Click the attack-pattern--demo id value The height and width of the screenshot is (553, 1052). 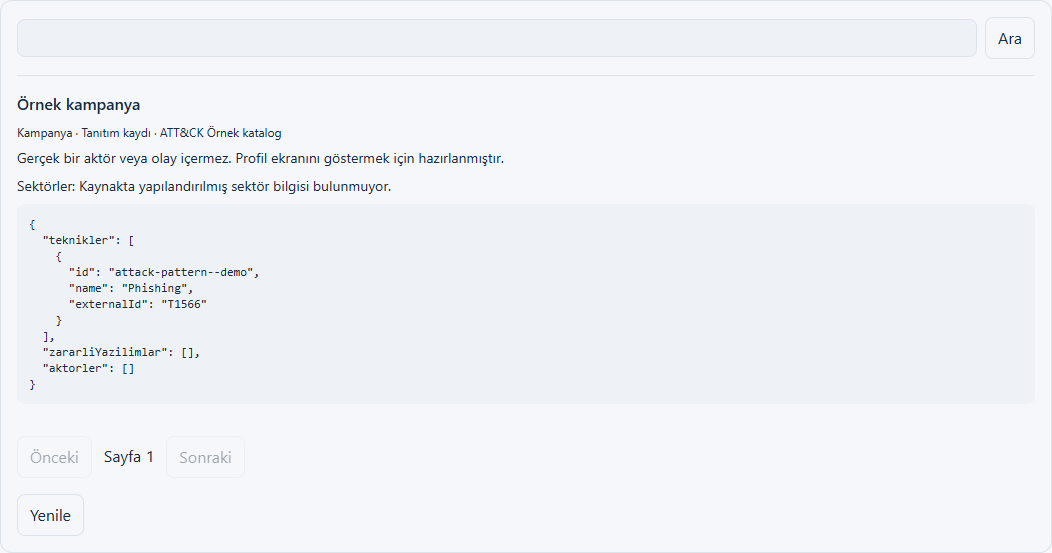pos(180,272)
